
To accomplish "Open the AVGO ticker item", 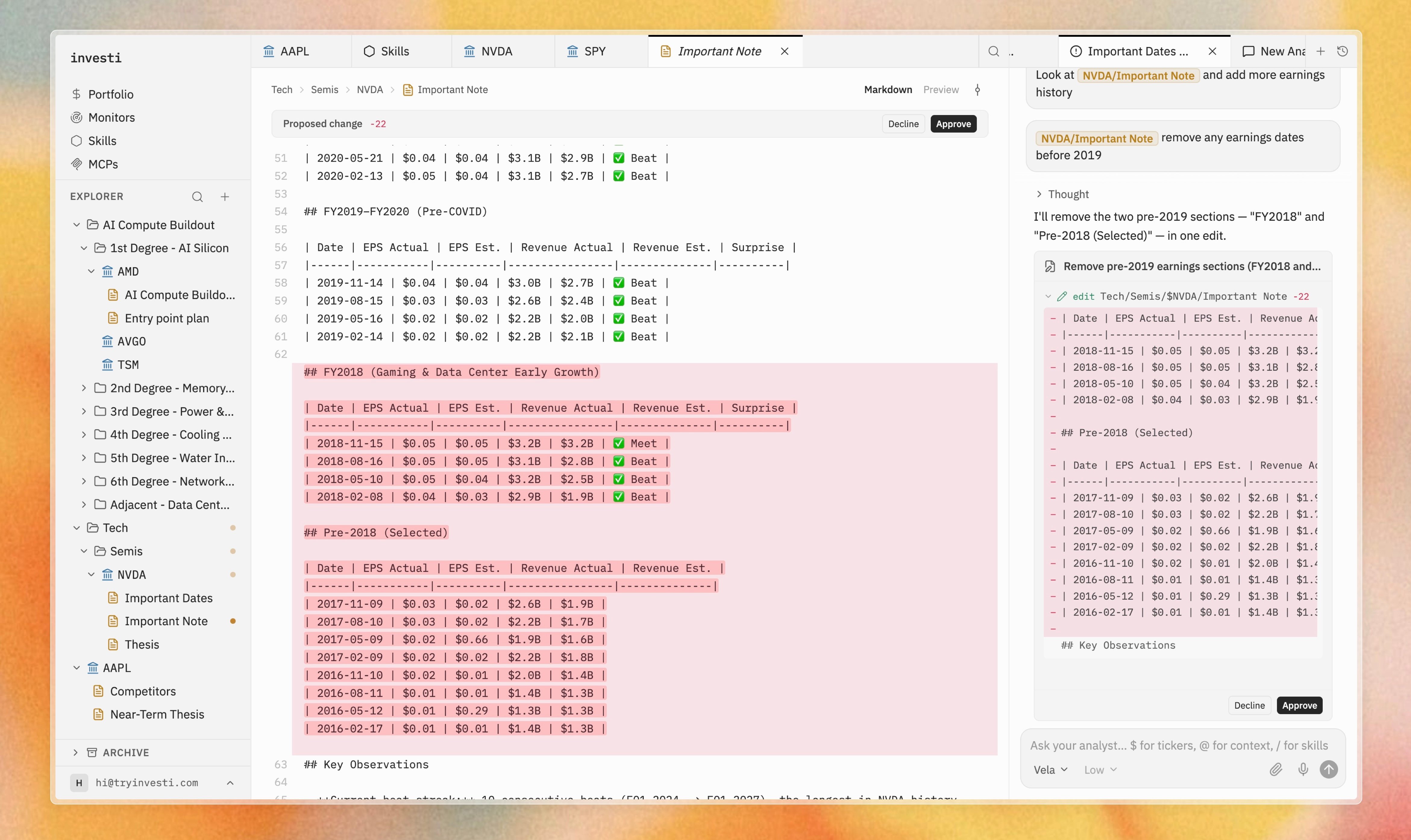I will point(131,341).
